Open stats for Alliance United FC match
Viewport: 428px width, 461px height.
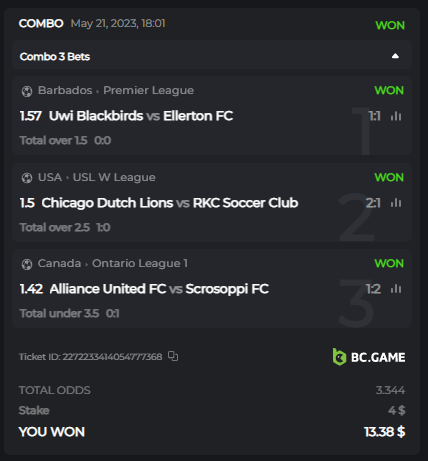coord(396,289)
